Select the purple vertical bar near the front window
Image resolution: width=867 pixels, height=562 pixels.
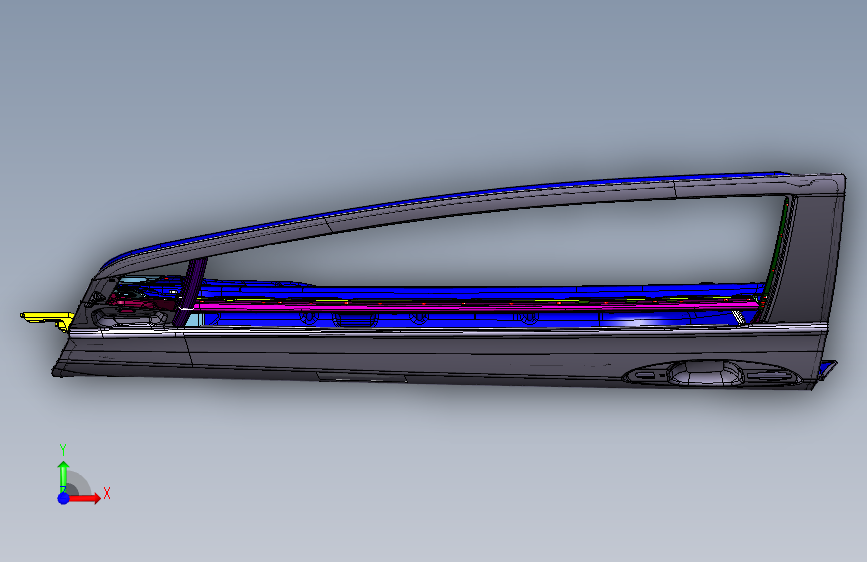pos(190,292)
